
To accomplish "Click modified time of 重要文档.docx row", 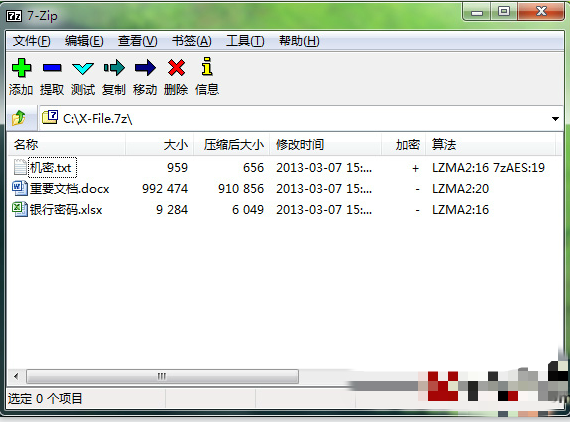I will tap(324, 189).
